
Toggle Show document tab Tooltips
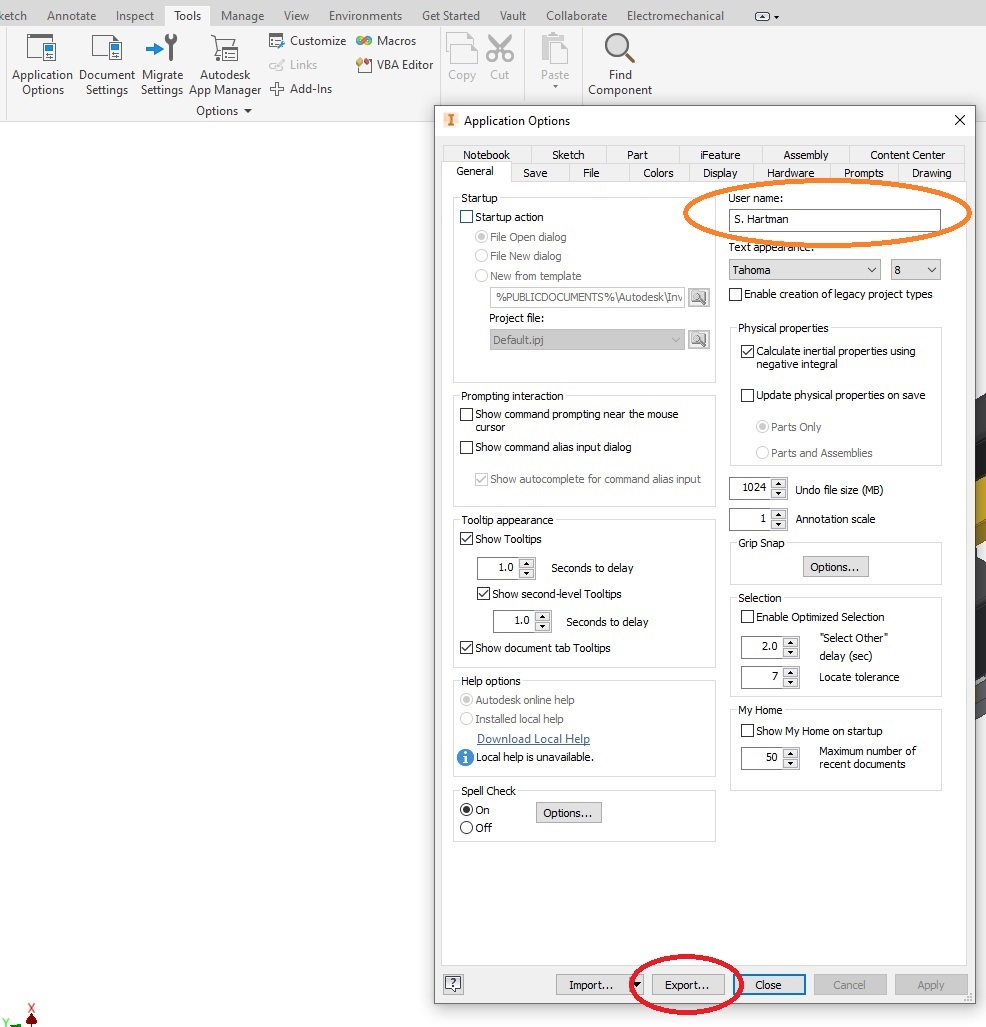(x=466, y=648)
